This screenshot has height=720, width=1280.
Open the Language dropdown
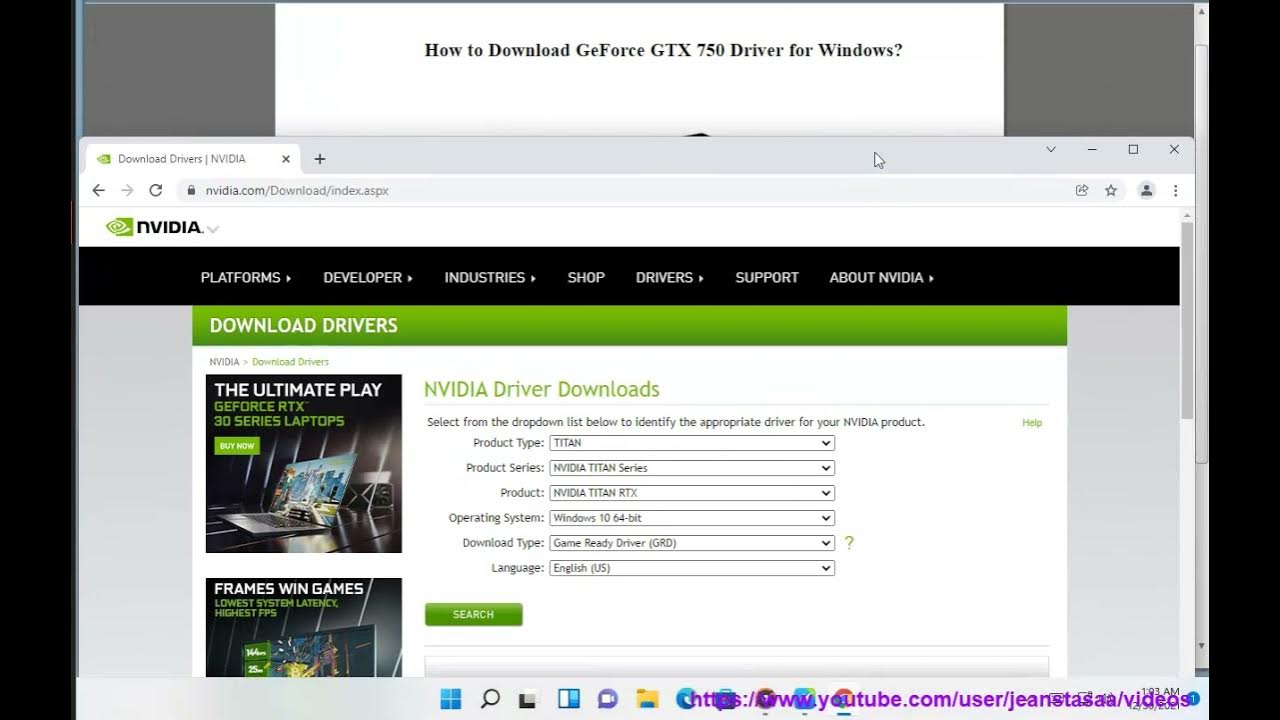[692, 568]
